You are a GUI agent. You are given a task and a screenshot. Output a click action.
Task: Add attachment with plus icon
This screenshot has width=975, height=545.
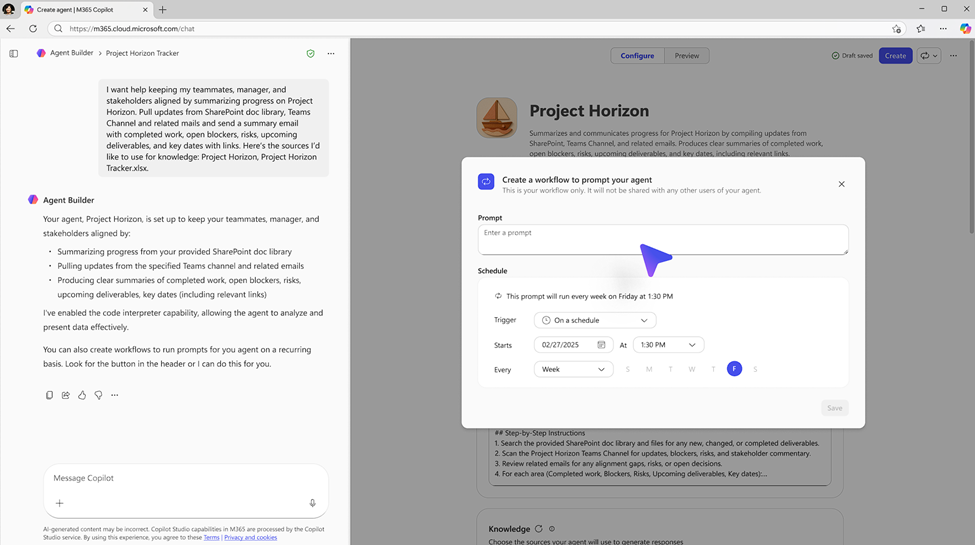click(60, 503)
